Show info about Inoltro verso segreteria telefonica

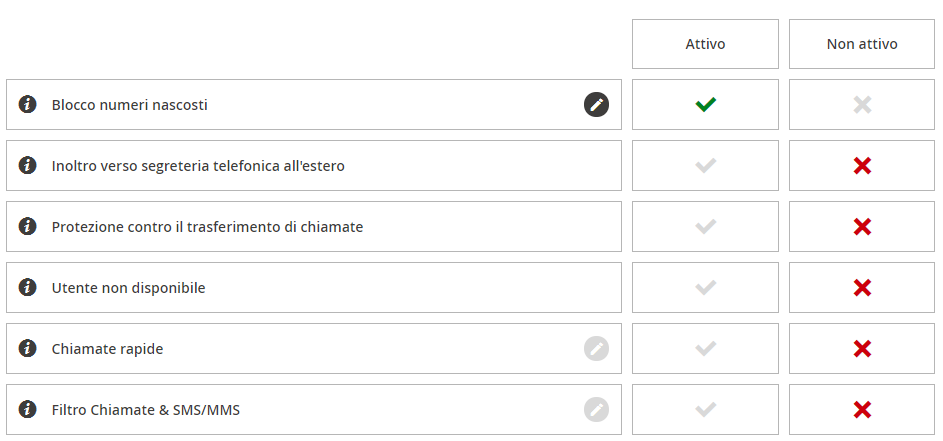27,165
